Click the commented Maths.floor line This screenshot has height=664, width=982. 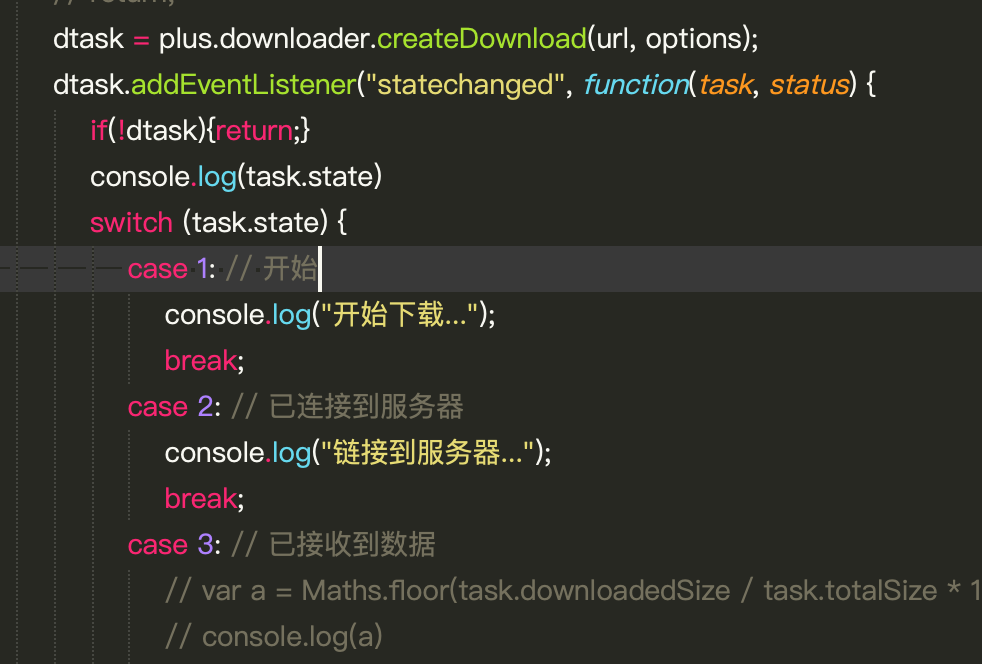point(570,590)
